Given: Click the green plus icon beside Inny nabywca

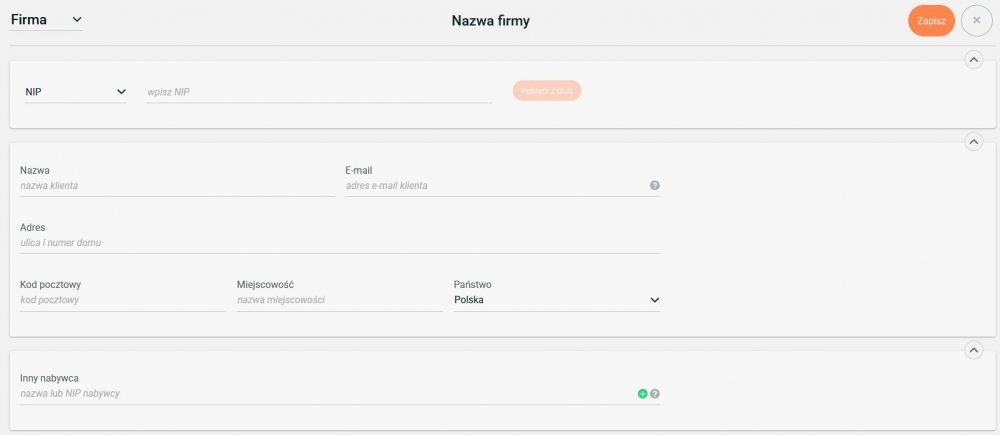Looking at the screenshot, I should coord(642,394).
